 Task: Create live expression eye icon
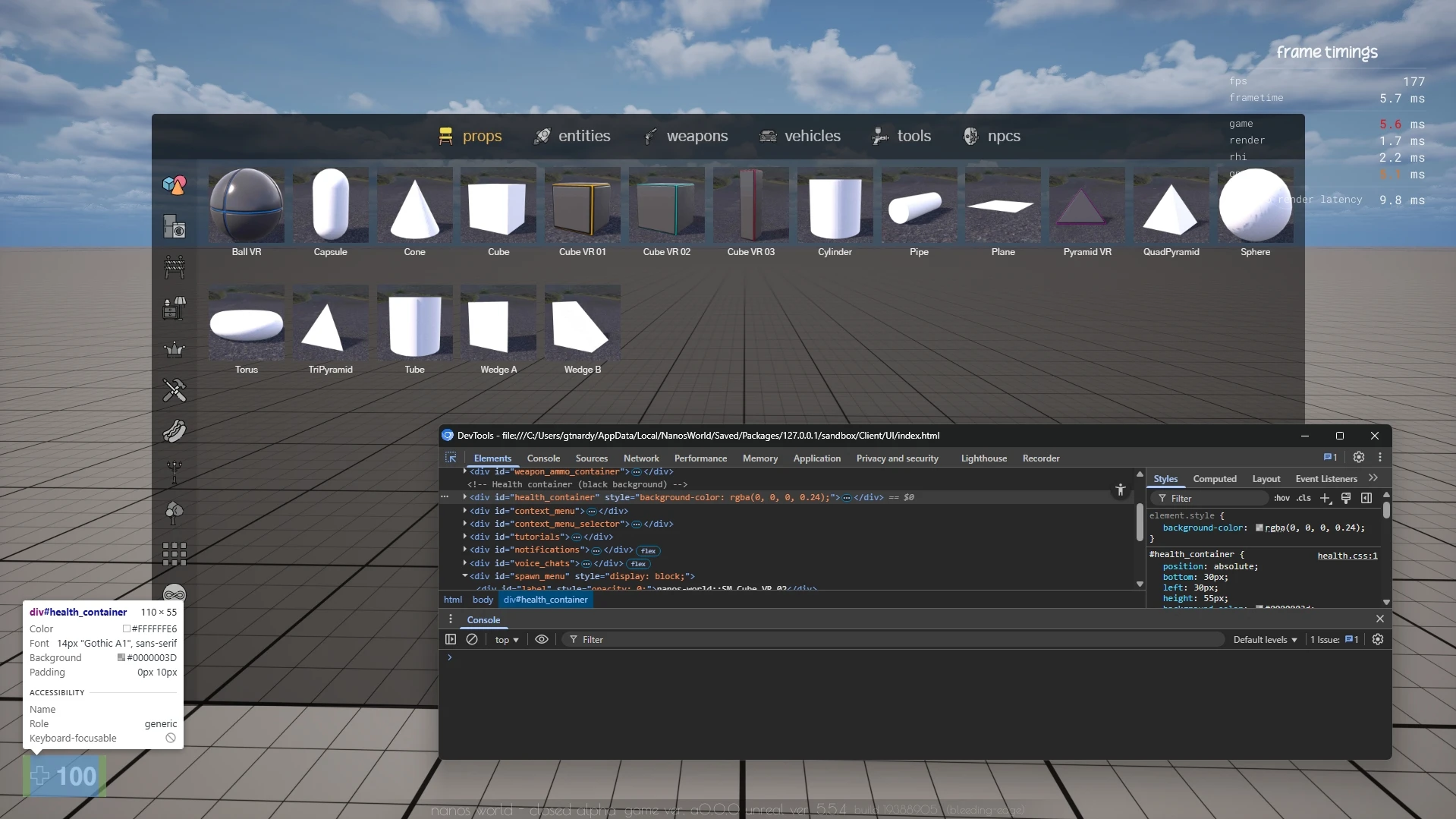[x=542, y=639]
